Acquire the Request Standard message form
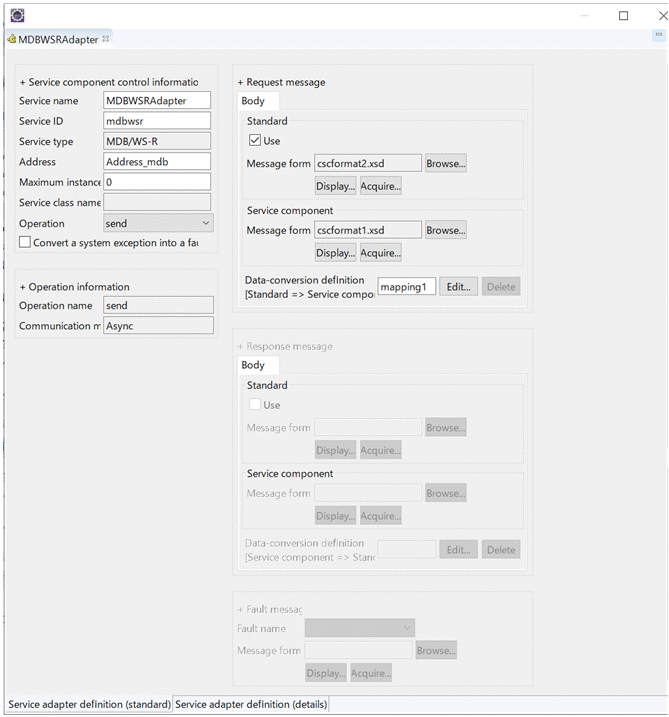Viewport: 669px width, 717px height. [x=380, y=186]
